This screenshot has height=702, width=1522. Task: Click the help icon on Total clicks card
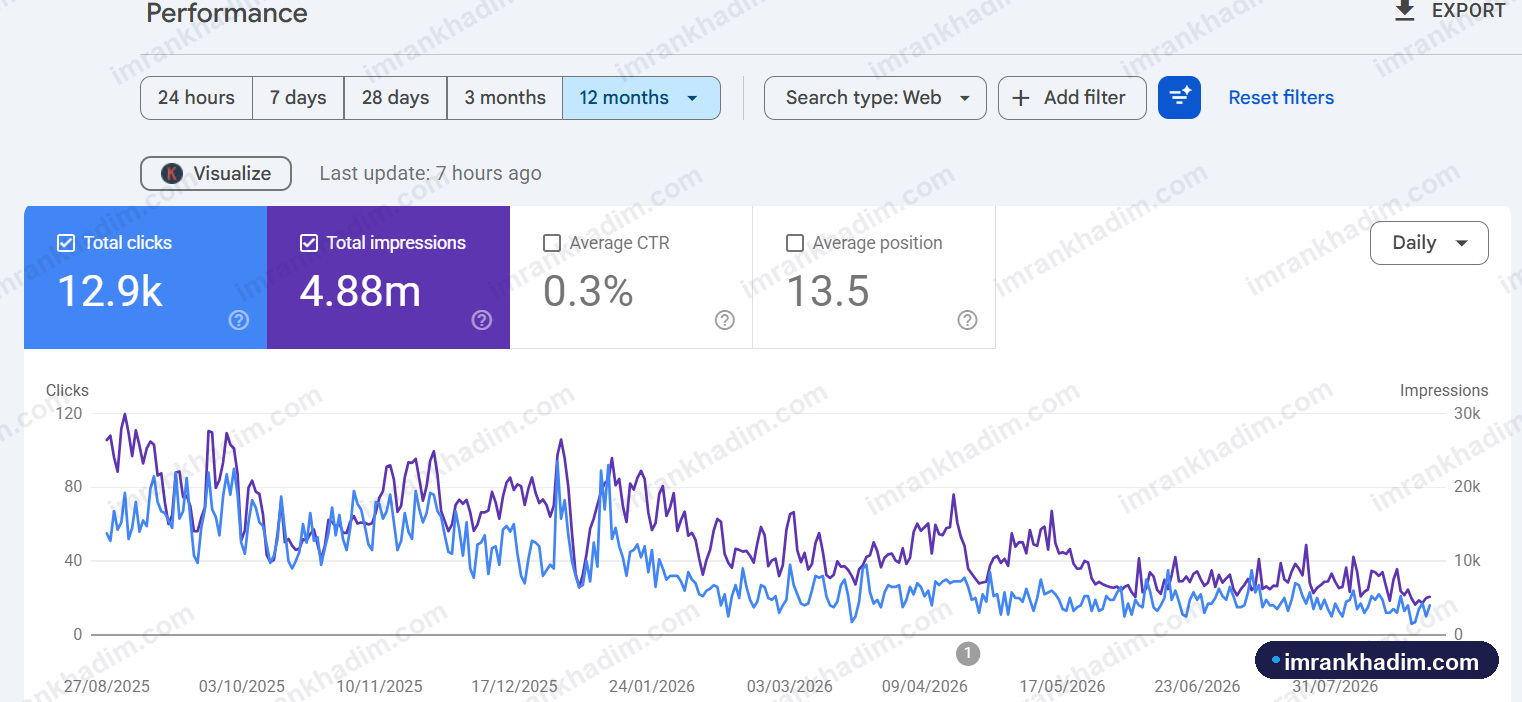tap(238, 320)
